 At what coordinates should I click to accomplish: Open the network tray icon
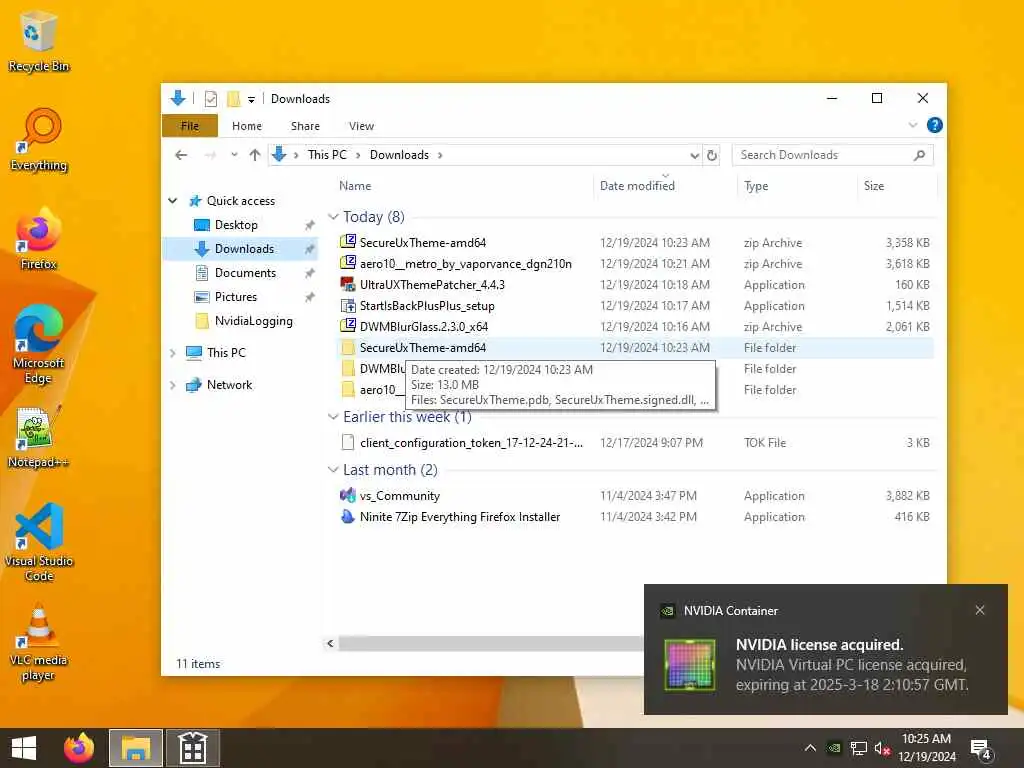[858, 748]
